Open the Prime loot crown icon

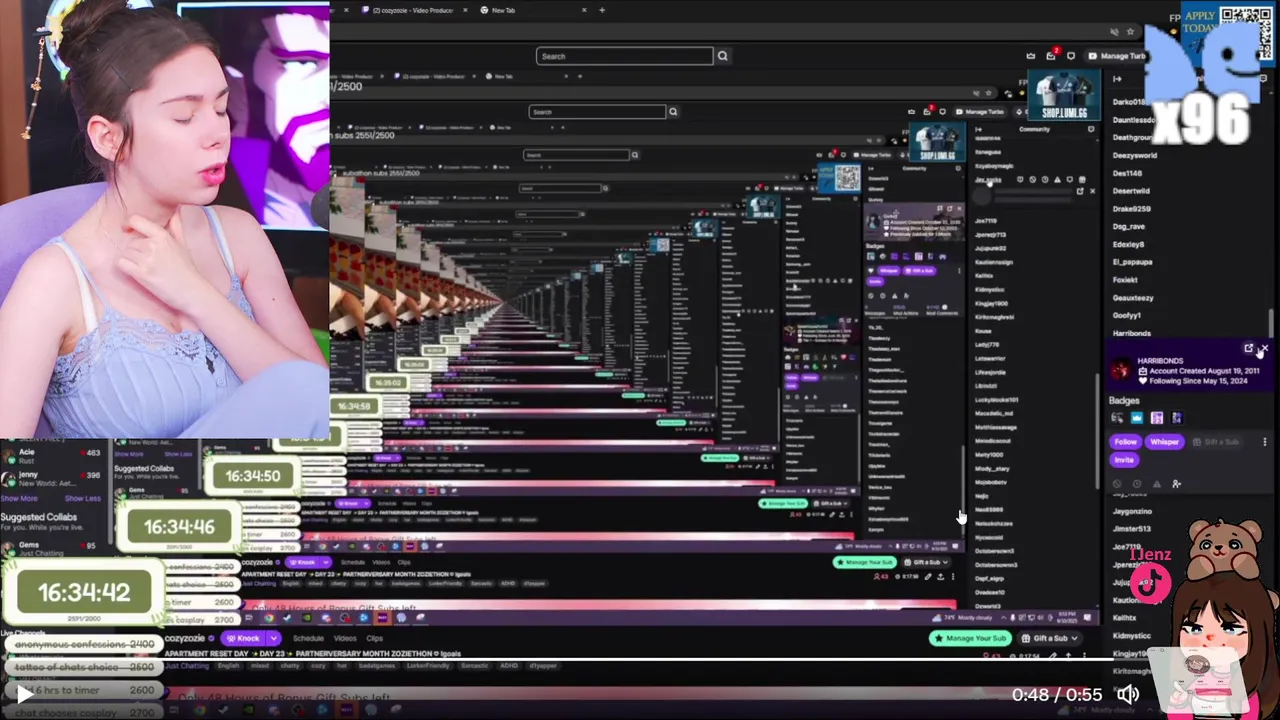point(1031,56)
